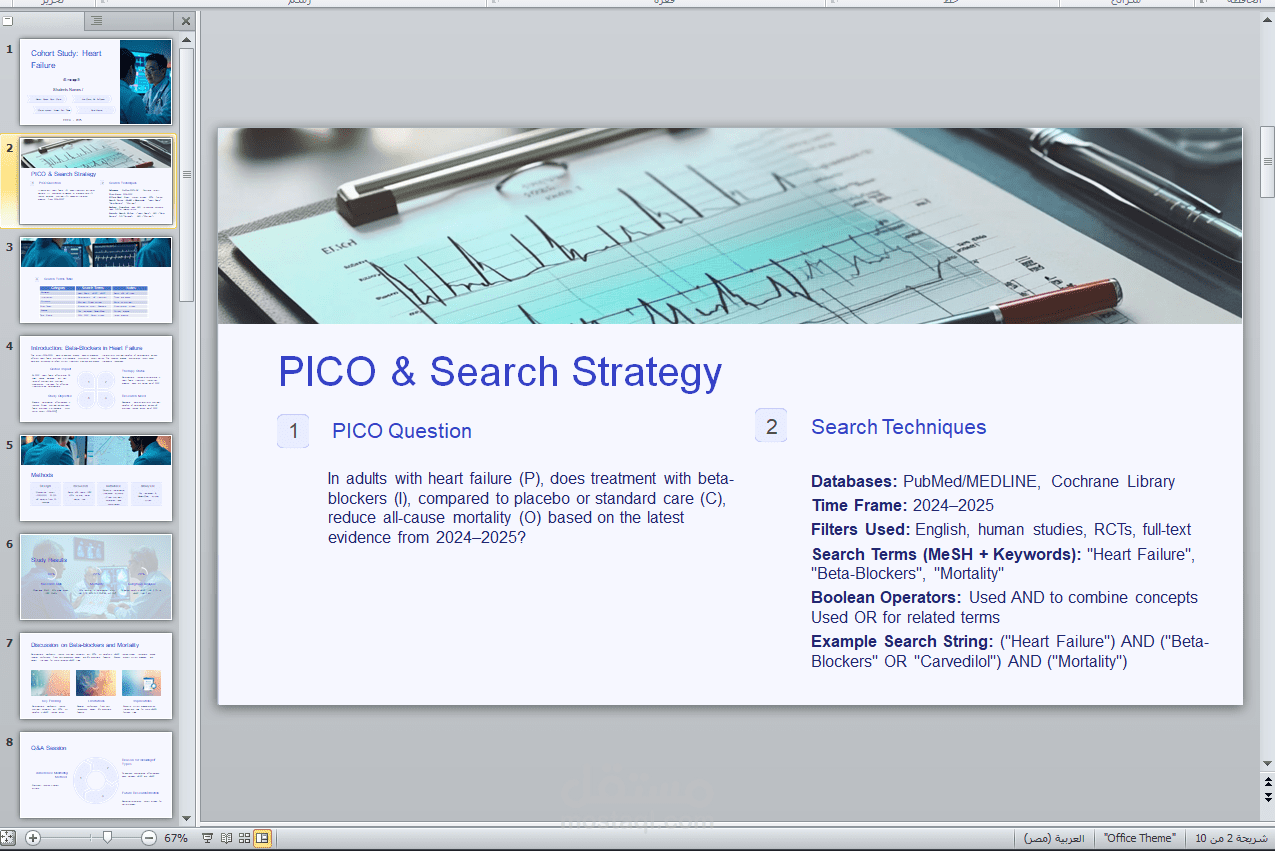Switch to Slide Sorter view icon

point(244,838)
